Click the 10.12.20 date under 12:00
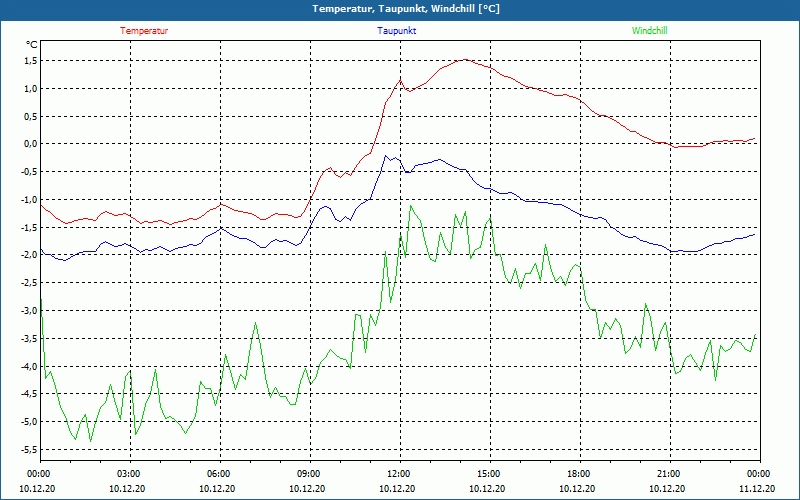800x500 pixels. click(x=397, y=488)
